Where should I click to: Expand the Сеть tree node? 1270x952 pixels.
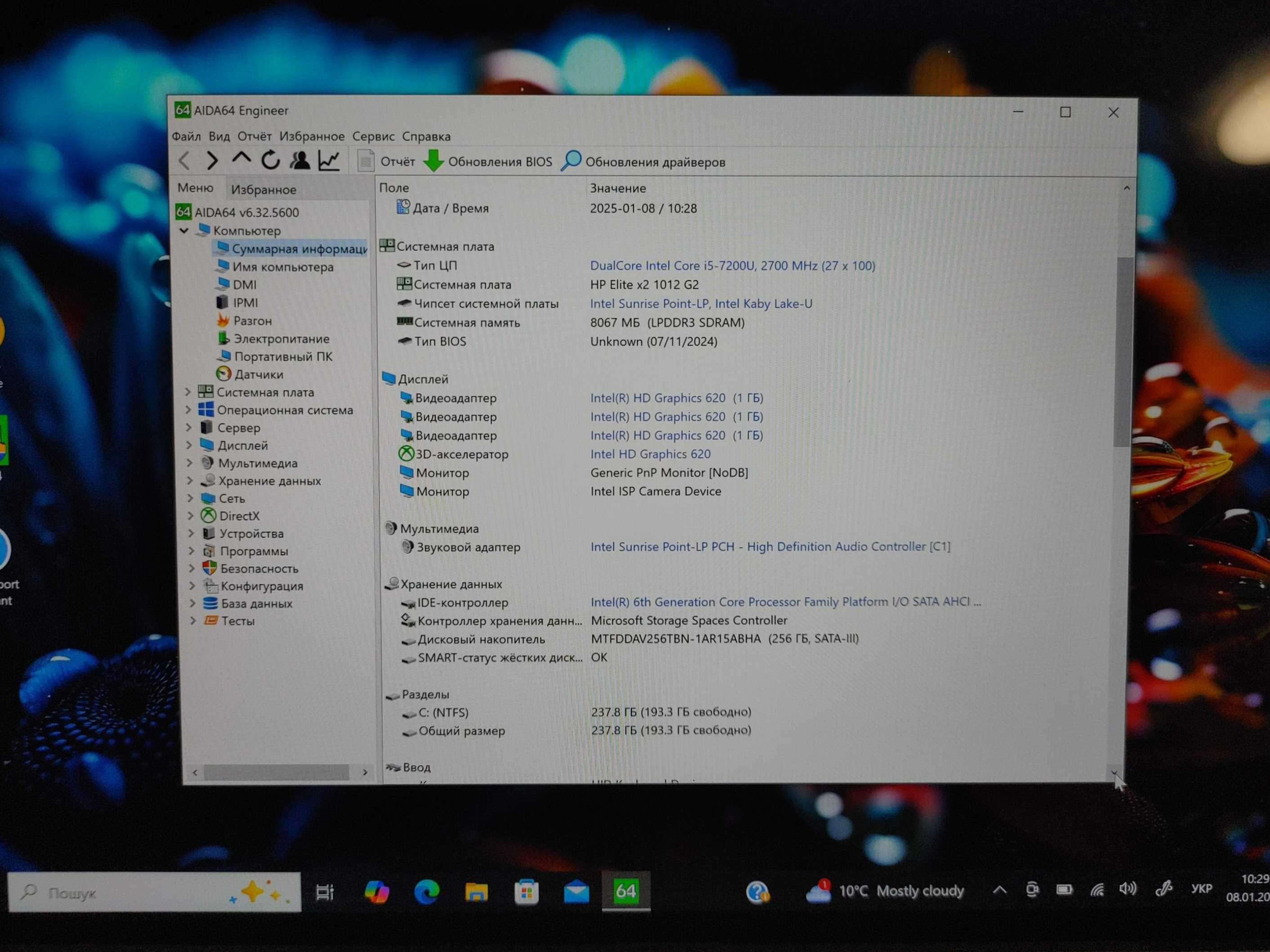click(191, 498)
